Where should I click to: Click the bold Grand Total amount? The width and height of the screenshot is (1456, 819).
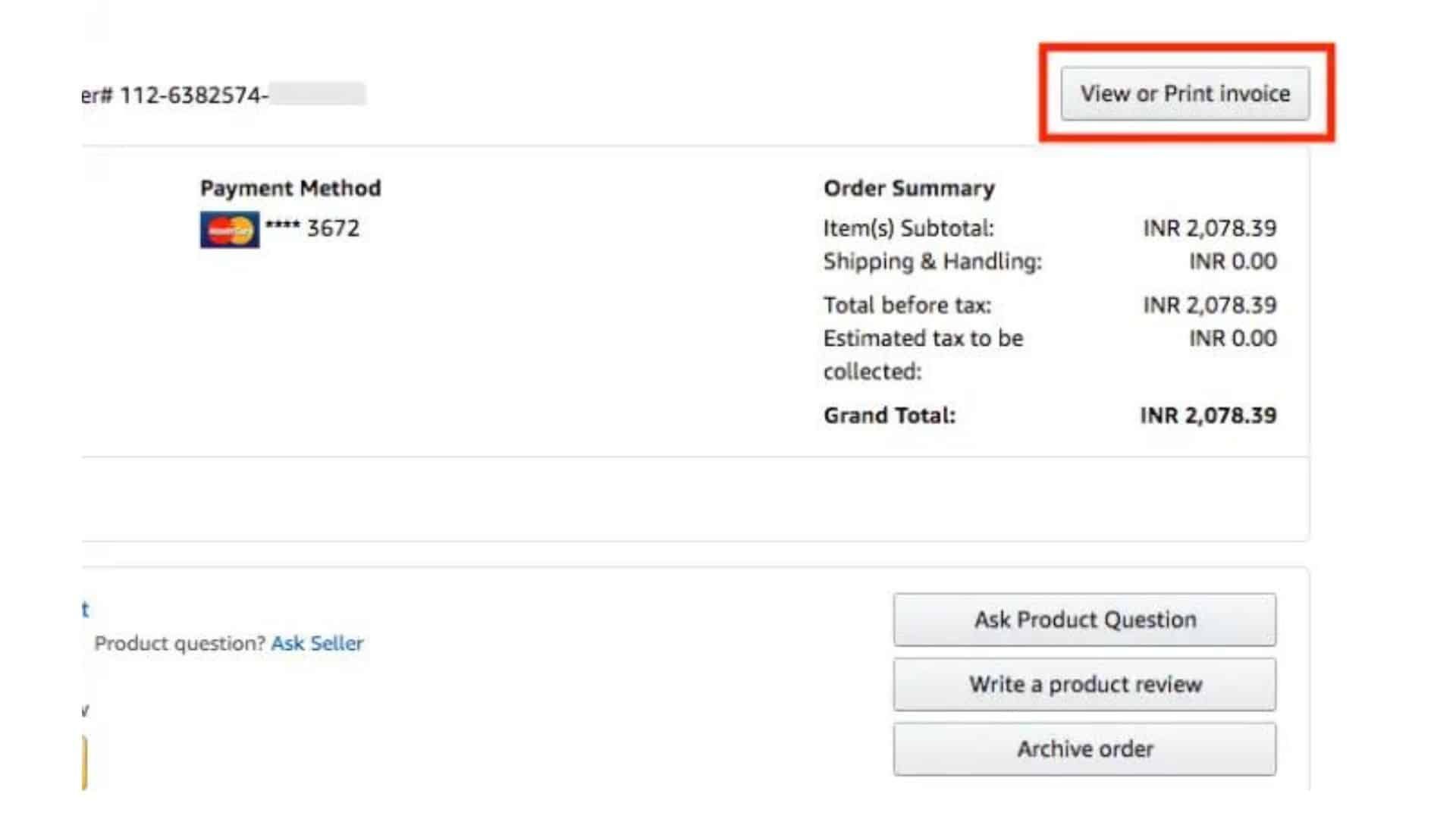click(1208, 416)
